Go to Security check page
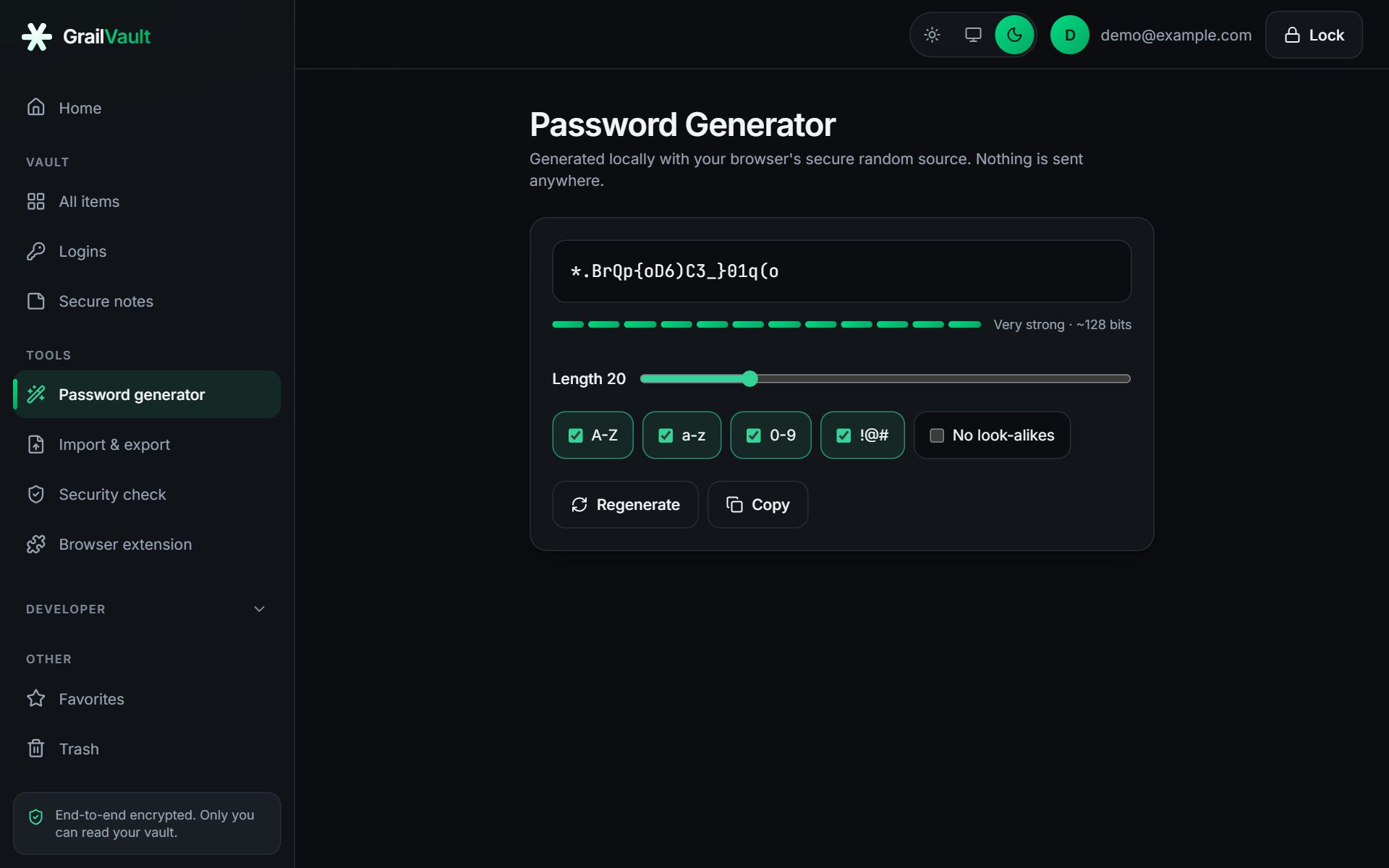The image size is (1389, 868). pos(147,494)
